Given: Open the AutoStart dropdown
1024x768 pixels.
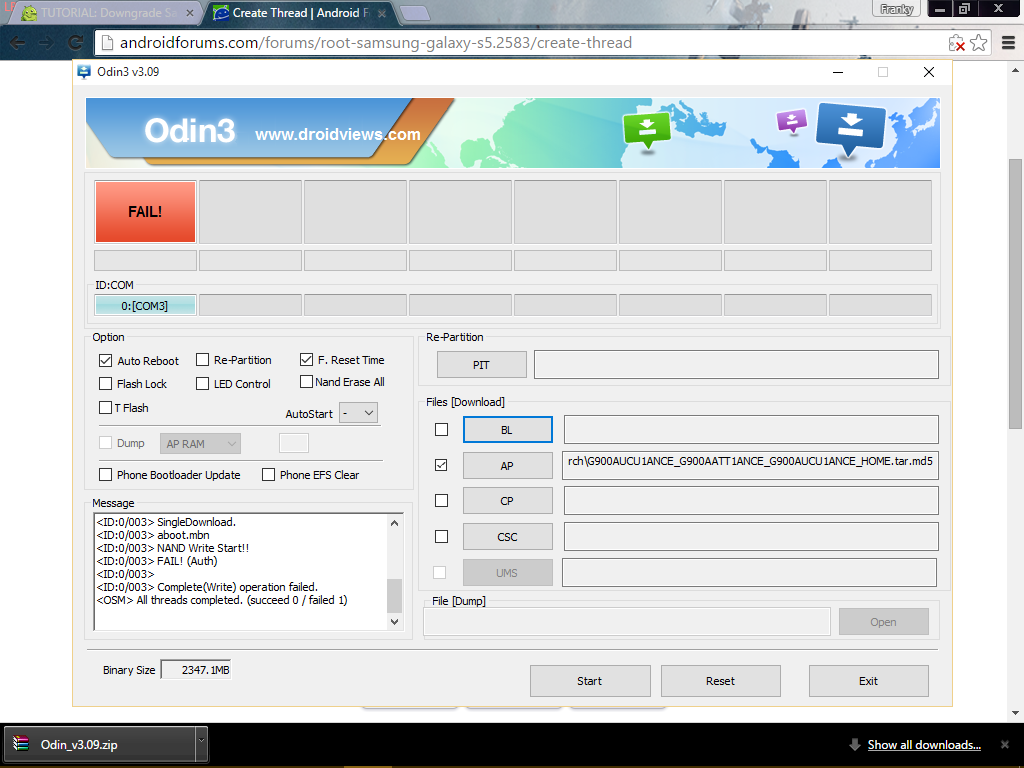Looking at the screenshot, I should pyautogui.click(x=359, y=413).
